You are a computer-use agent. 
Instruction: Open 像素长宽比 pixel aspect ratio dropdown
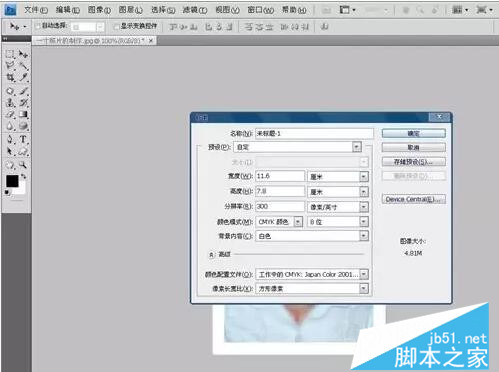pos(364,289)
